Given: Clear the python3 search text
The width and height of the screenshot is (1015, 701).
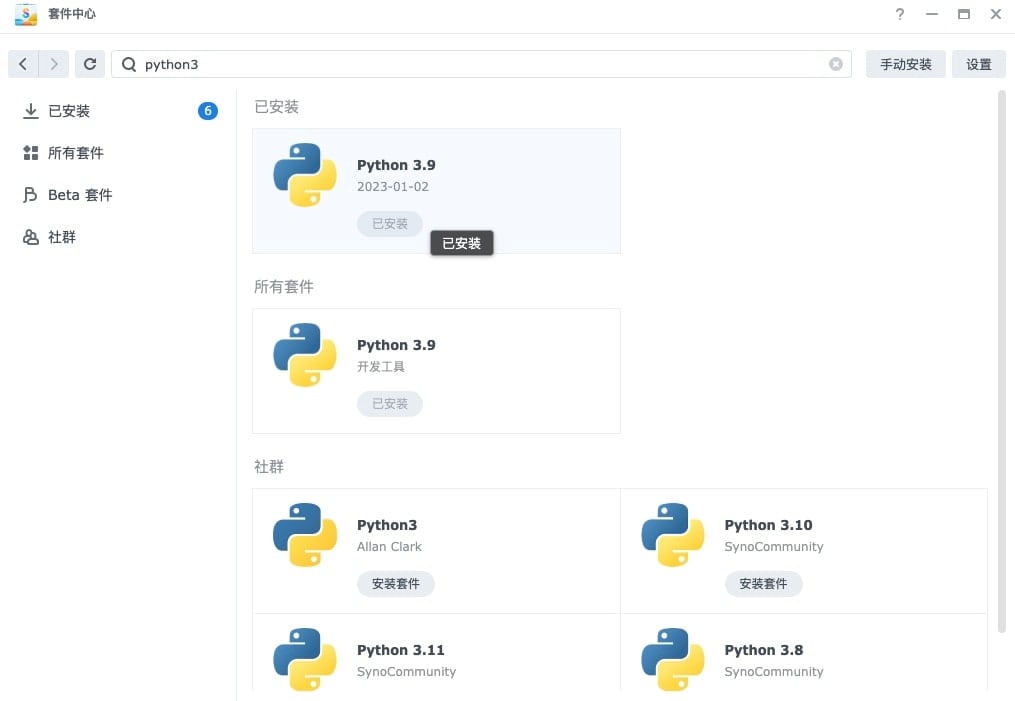Looking at the screenshot, I should (x=836, y=64).
